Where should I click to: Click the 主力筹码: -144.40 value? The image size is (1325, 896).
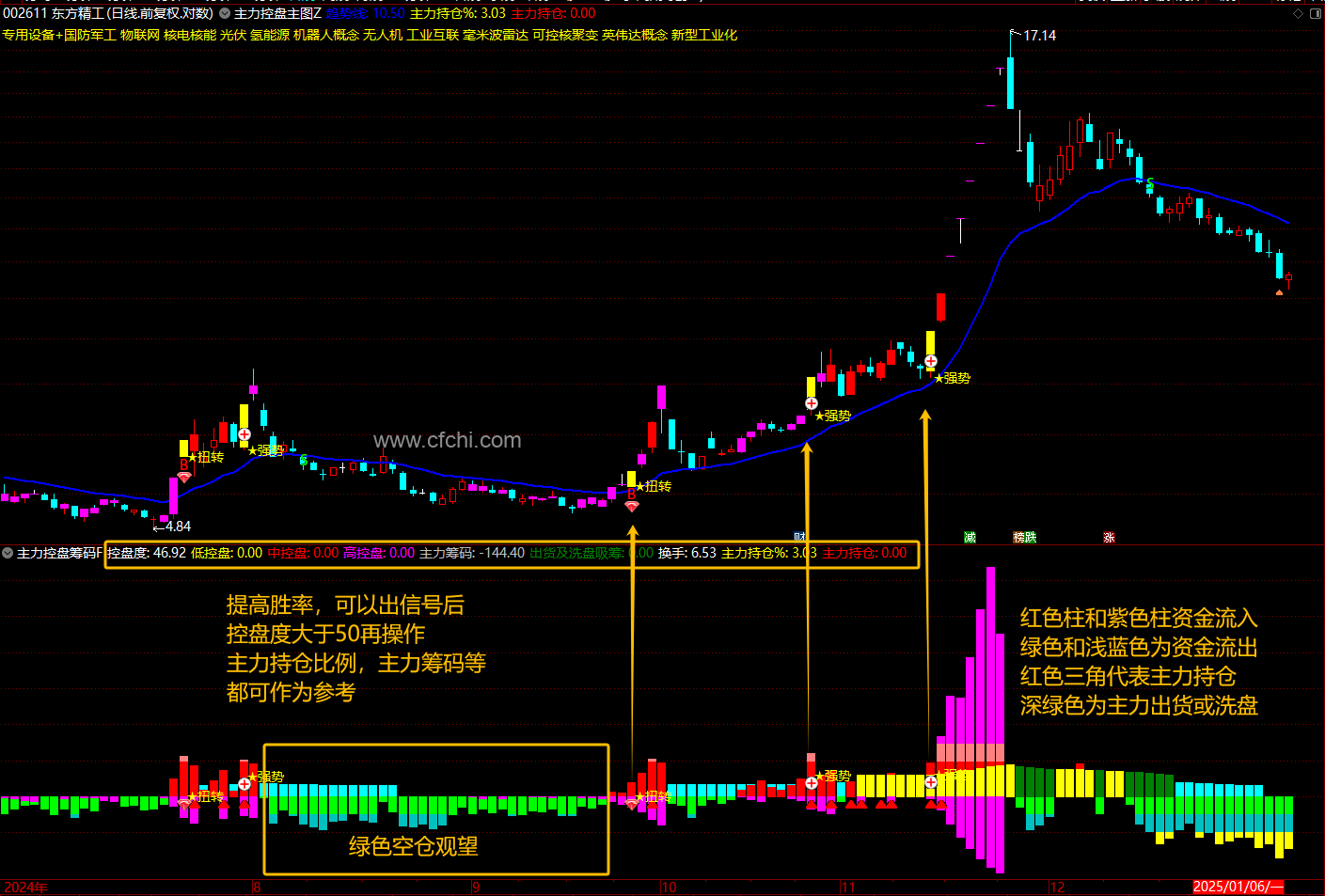[472, 553]
